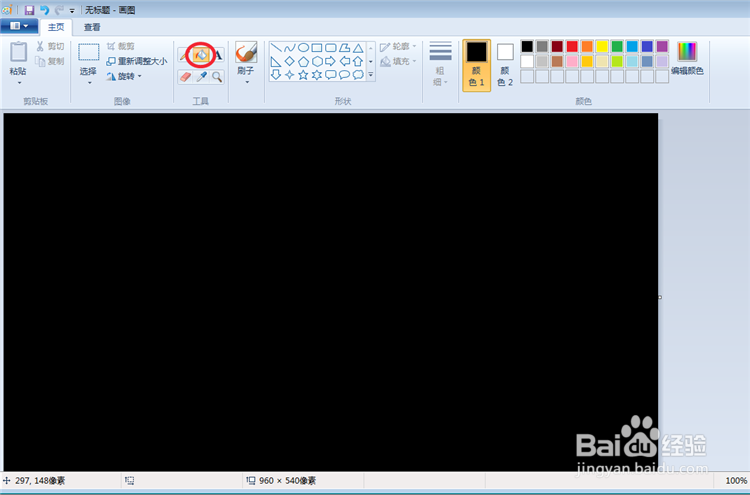The width and height of the screenshot is (750, 495).
Task: Choose the Oval shape
Action: (x=303, y=48)
